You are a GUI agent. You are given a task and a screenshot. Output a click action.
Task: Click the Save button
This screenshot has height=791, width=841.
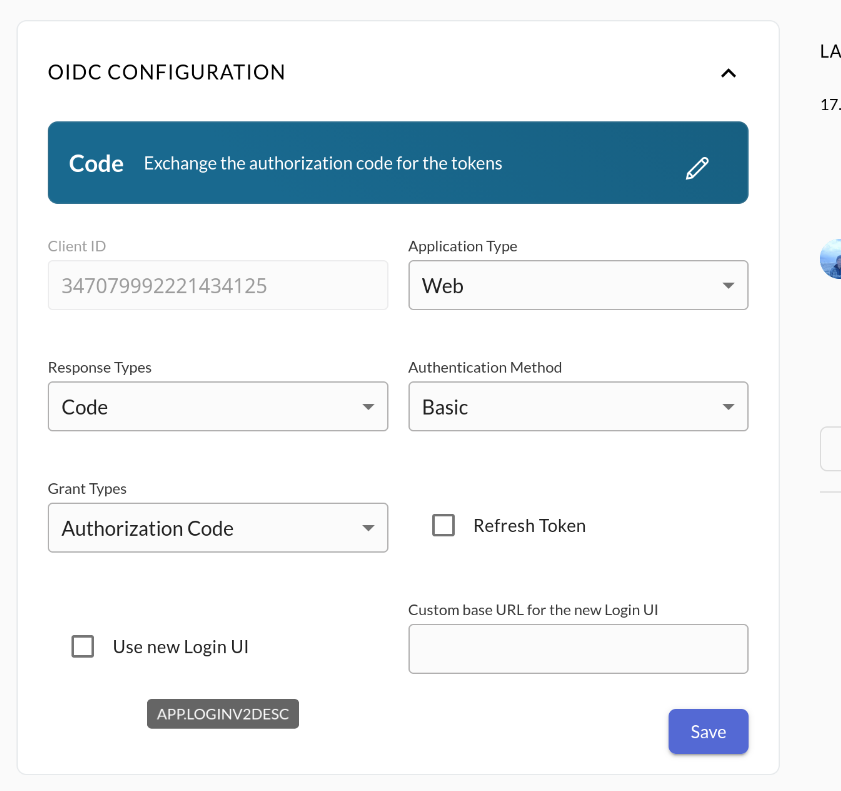(708, 732)
